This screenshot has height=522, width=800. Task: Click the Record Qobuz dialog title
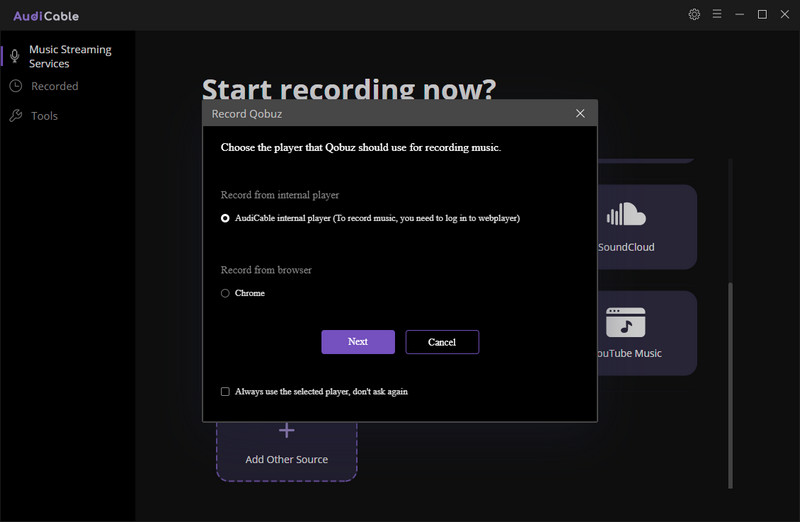247,114
